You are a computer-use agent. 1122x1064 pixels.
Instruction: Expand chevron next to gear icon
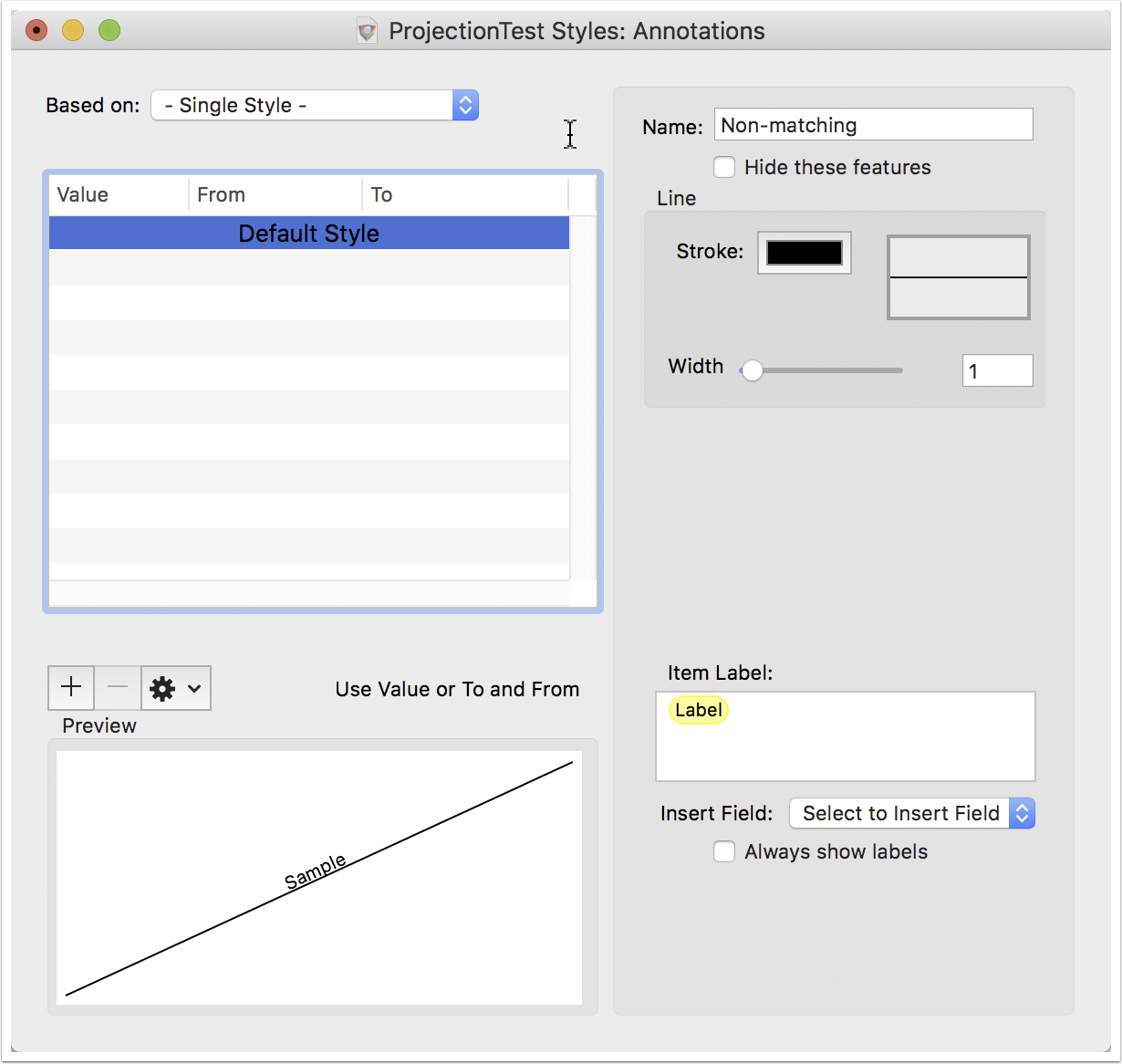click(194, 688)
